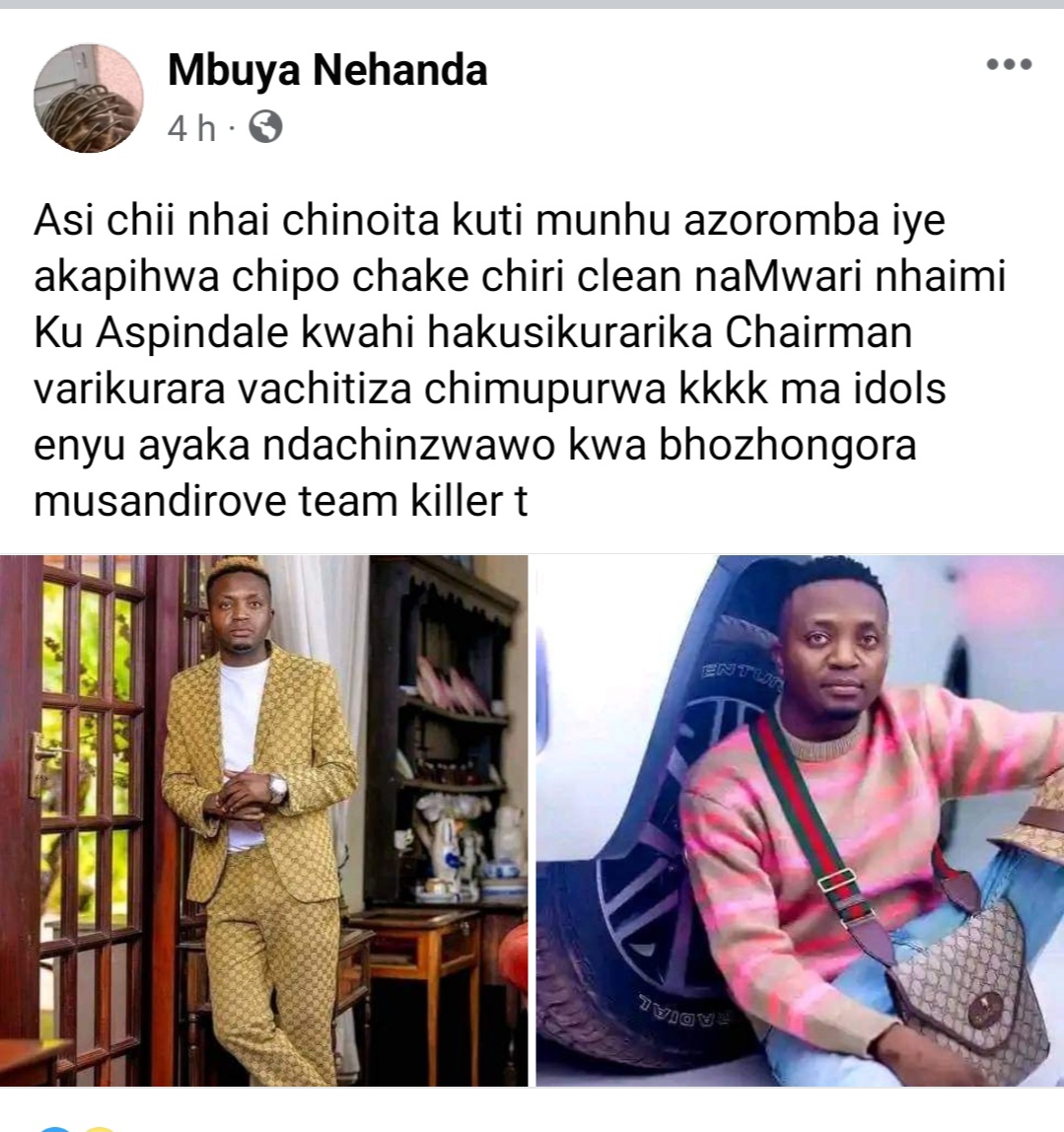Tap the author avatar thumbnail beside the name
The height and width of the screenshot is (1132, 1064).
click(88, 99)
